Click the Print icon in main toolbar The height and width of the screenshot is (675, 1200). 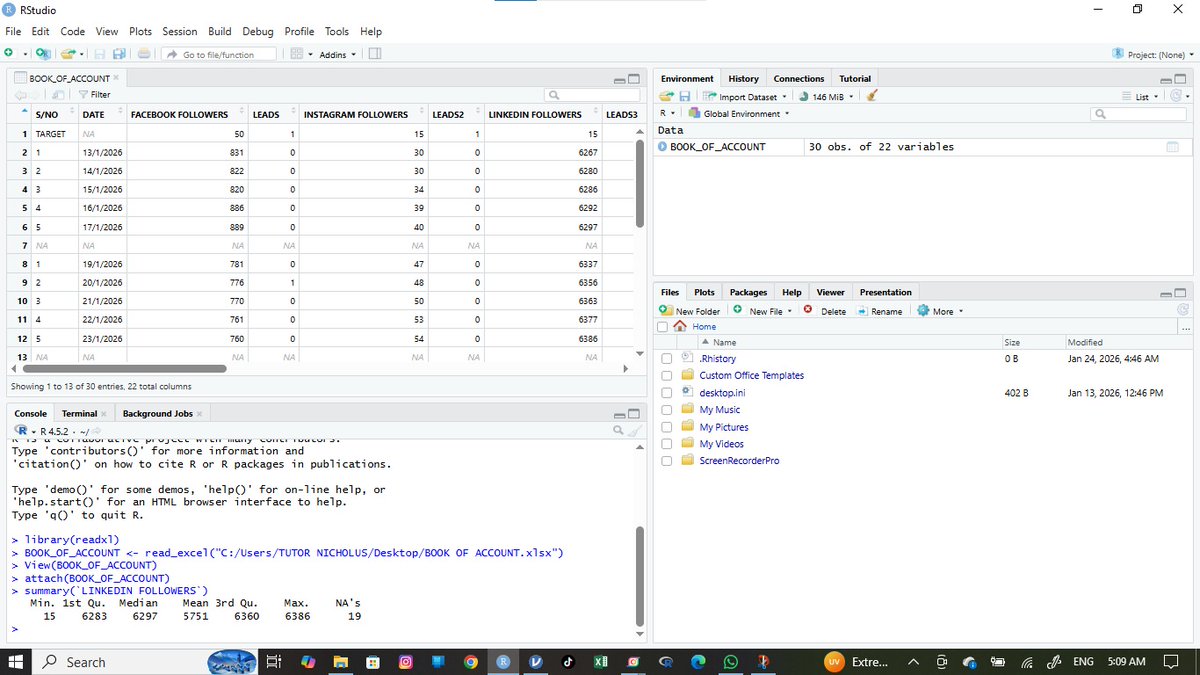click(x=144, y=53)
